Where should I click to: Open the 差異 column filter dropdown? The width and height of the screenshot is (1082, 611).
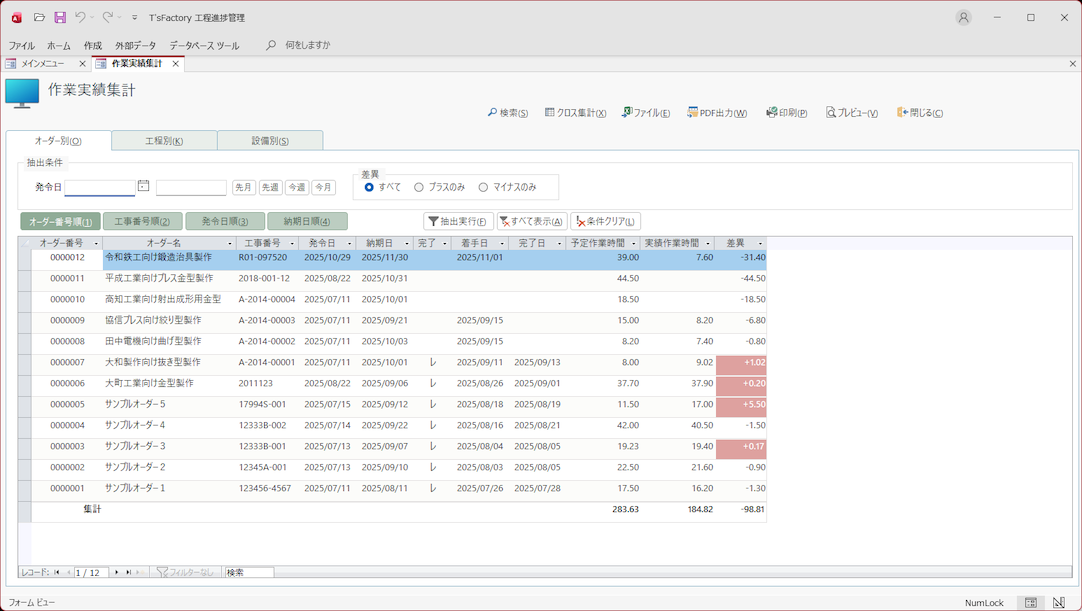[x=760, y=244]
